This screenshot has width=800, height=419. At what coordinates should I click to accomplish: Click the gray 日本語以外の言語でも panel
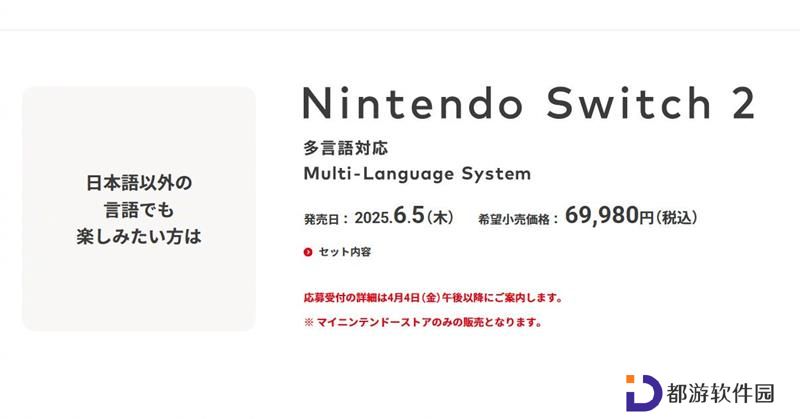point(139,209)
